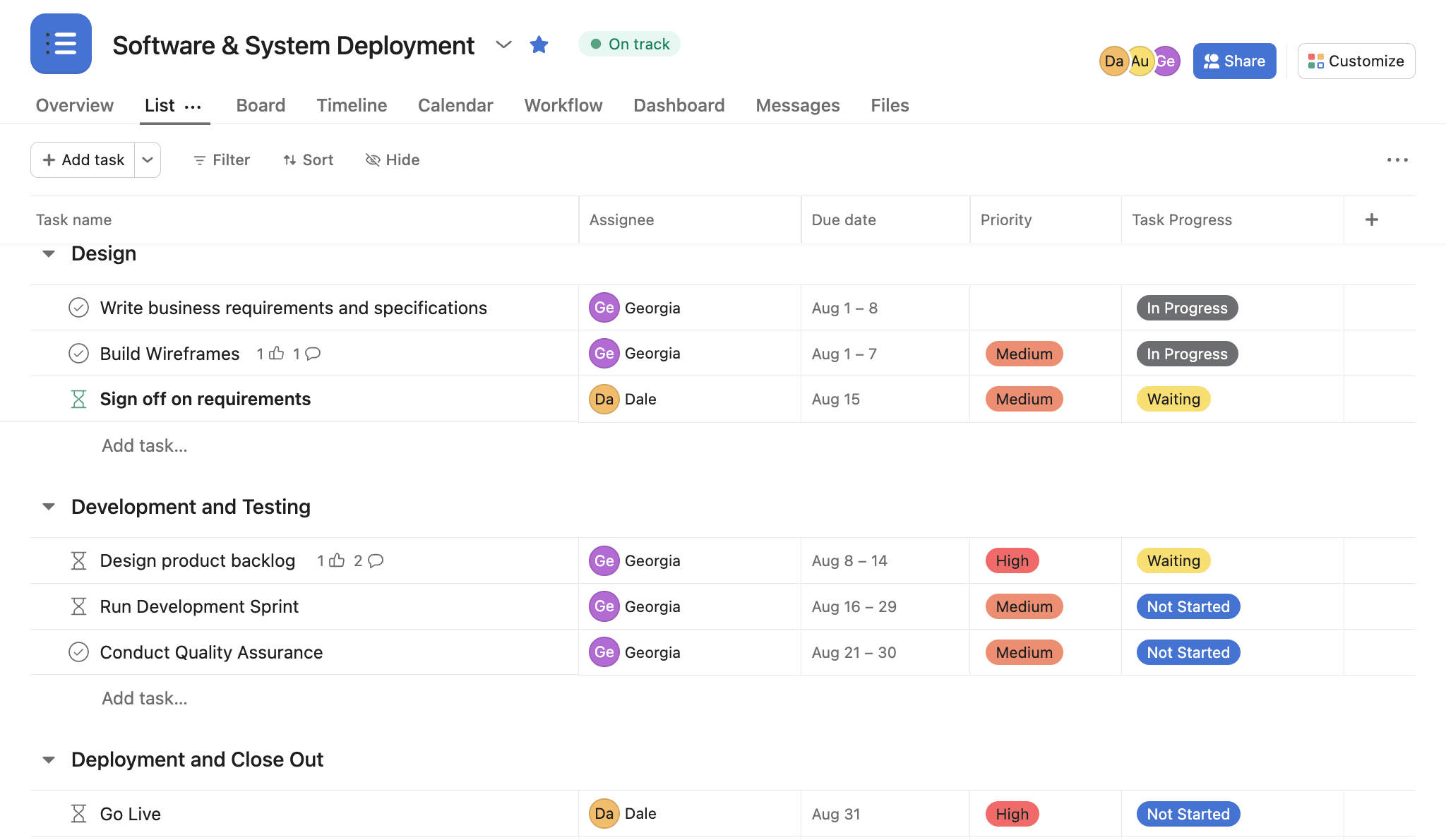
Task: Open the Messages tab
Action: (797, 105)
